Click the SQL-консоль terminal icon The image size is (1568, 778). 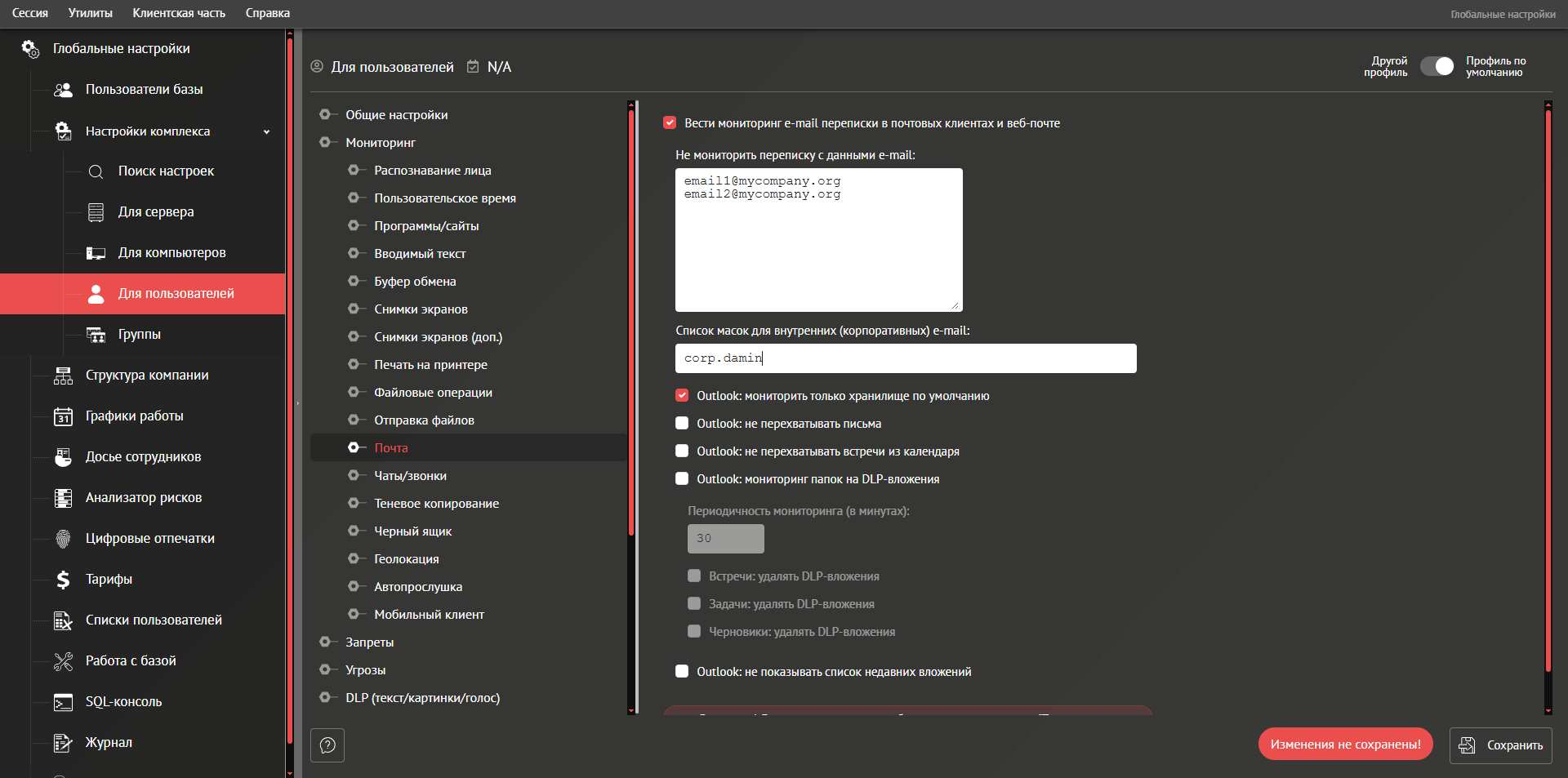63,702
